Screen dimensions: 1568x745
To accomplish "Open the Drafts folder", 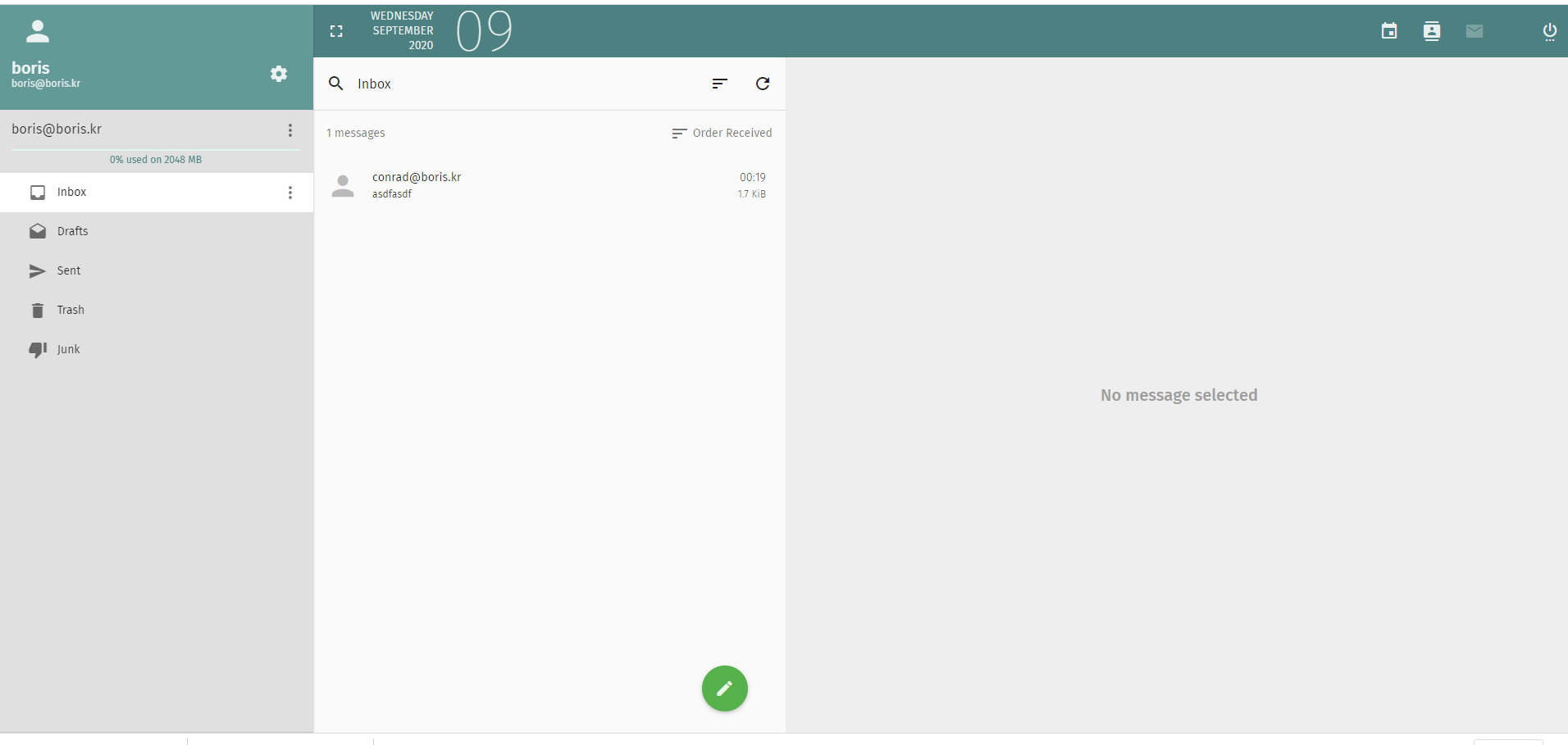I will coord(157,232).
